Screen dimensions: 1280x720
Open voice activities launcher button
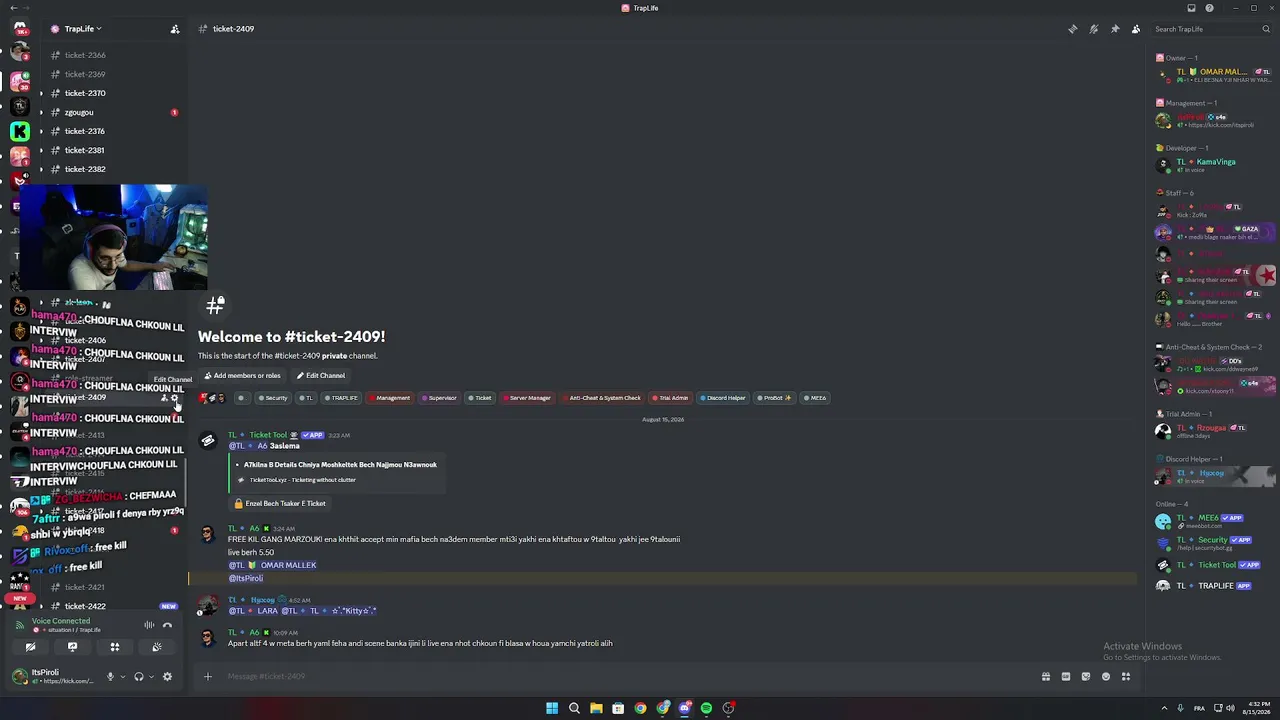click(x=114, y=647)
